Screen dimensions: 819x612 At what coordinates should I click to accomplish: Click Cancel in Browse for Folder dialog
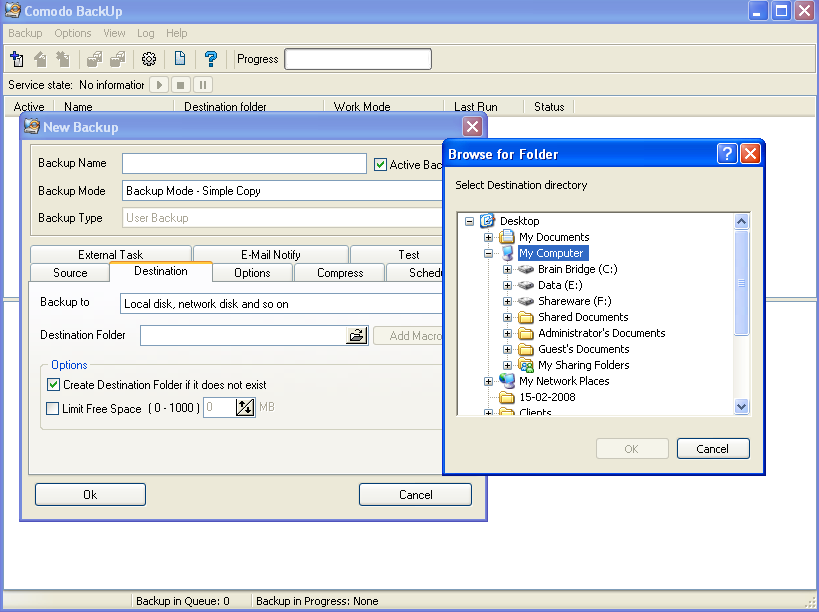click(x=712, y=449)
